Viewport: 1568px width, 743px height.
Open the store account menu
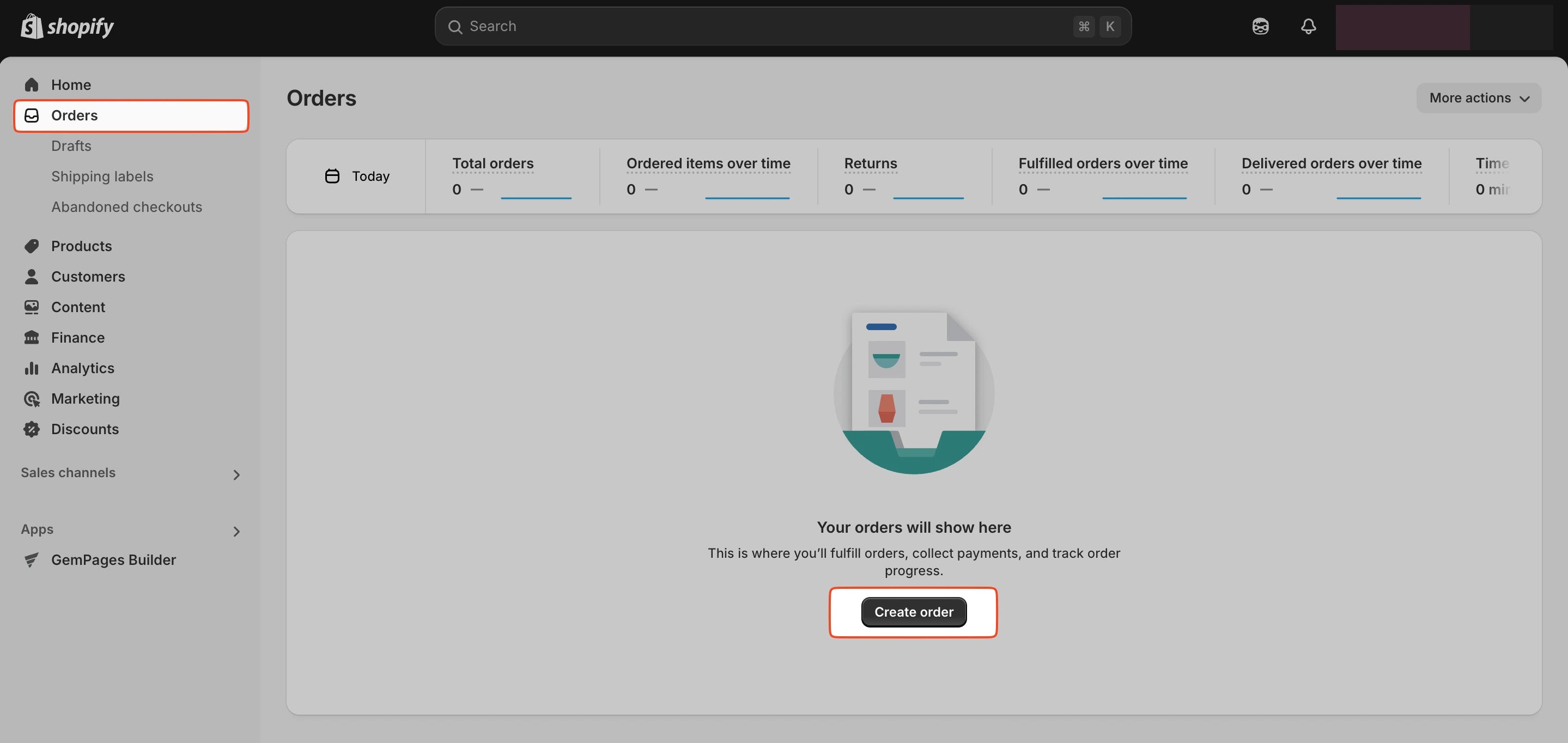pyautogui.click(x=1444, y=27)
